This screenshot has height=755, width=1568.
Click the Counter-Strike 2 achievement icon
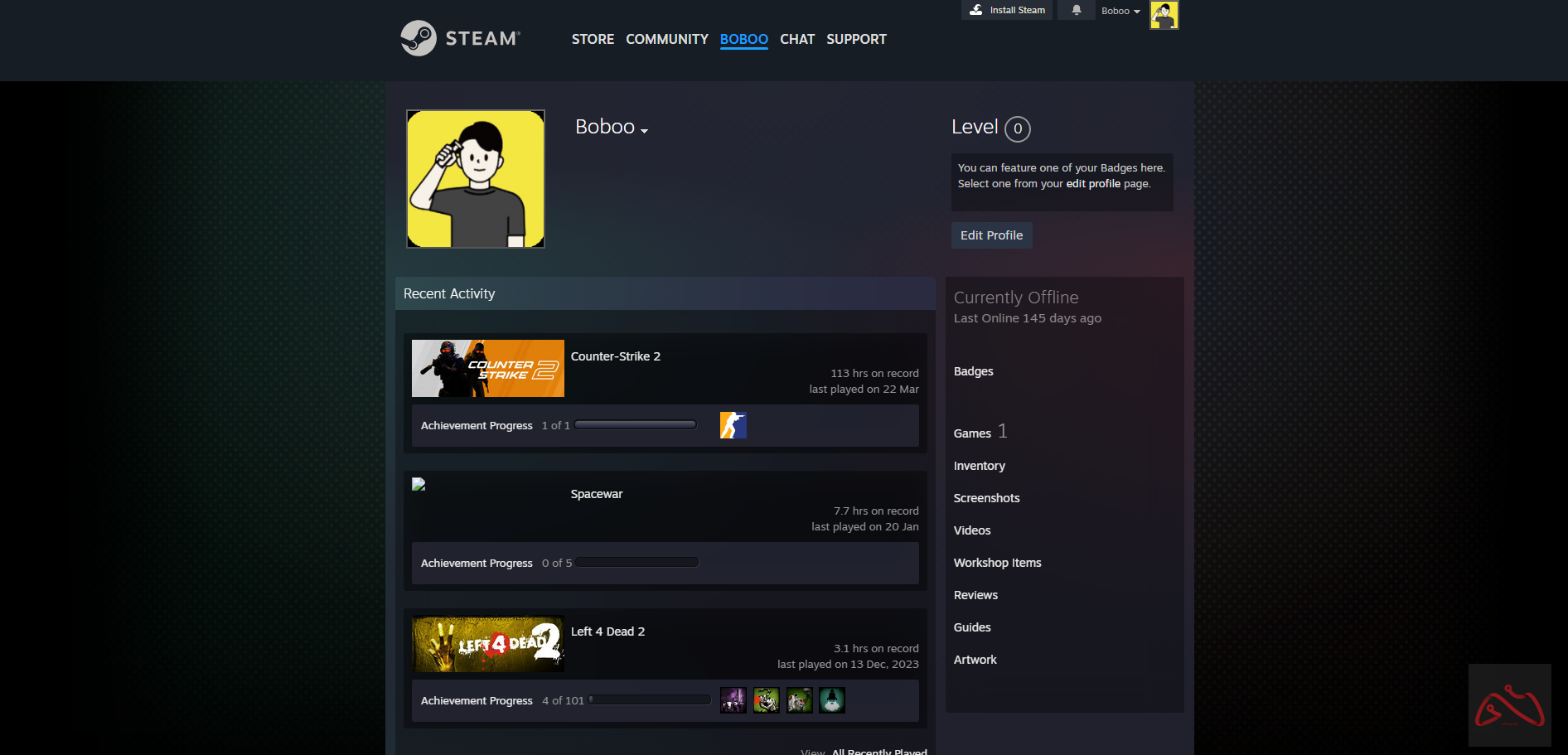click(x=733, y=425)
